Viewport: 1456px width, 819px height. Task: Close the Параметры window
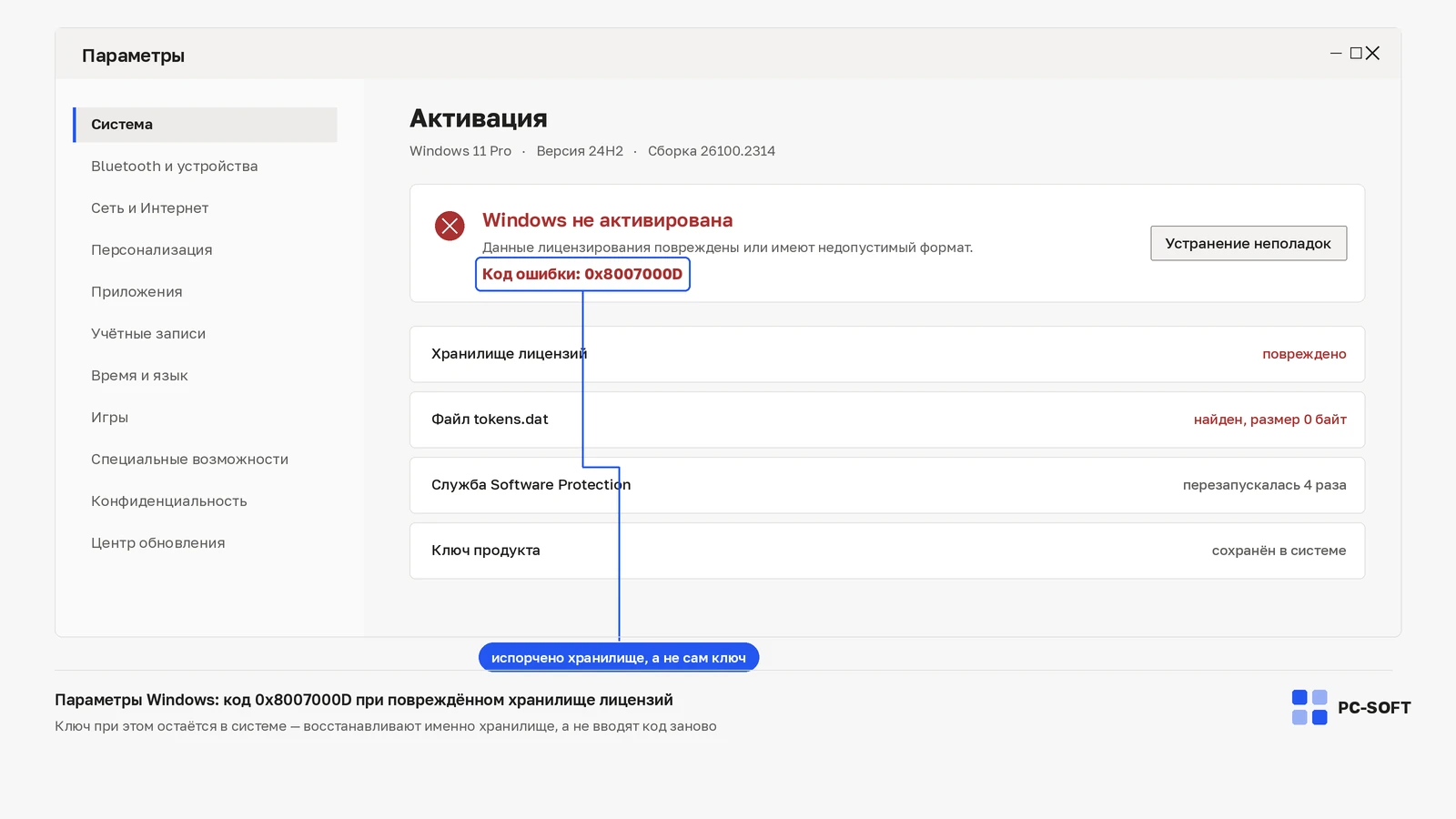pos(1372,54)
